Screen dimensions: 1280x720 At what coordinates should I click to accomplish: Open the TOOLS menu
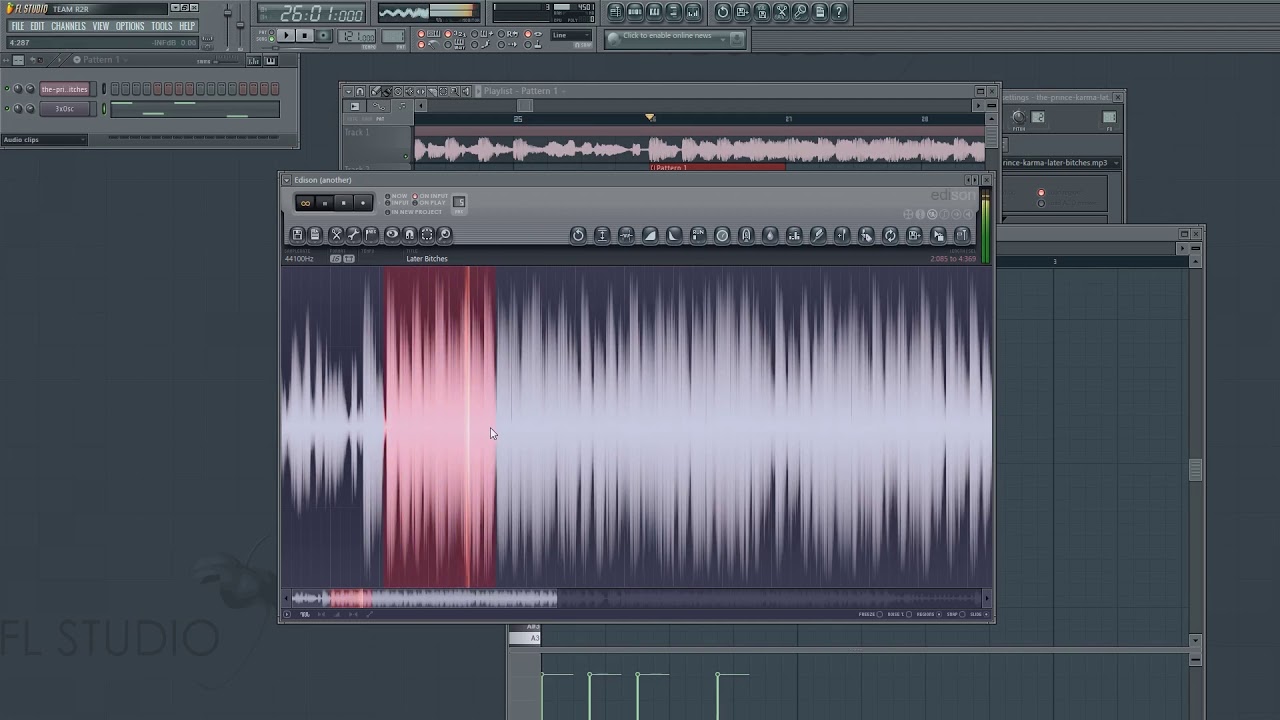tap(162, 26)
